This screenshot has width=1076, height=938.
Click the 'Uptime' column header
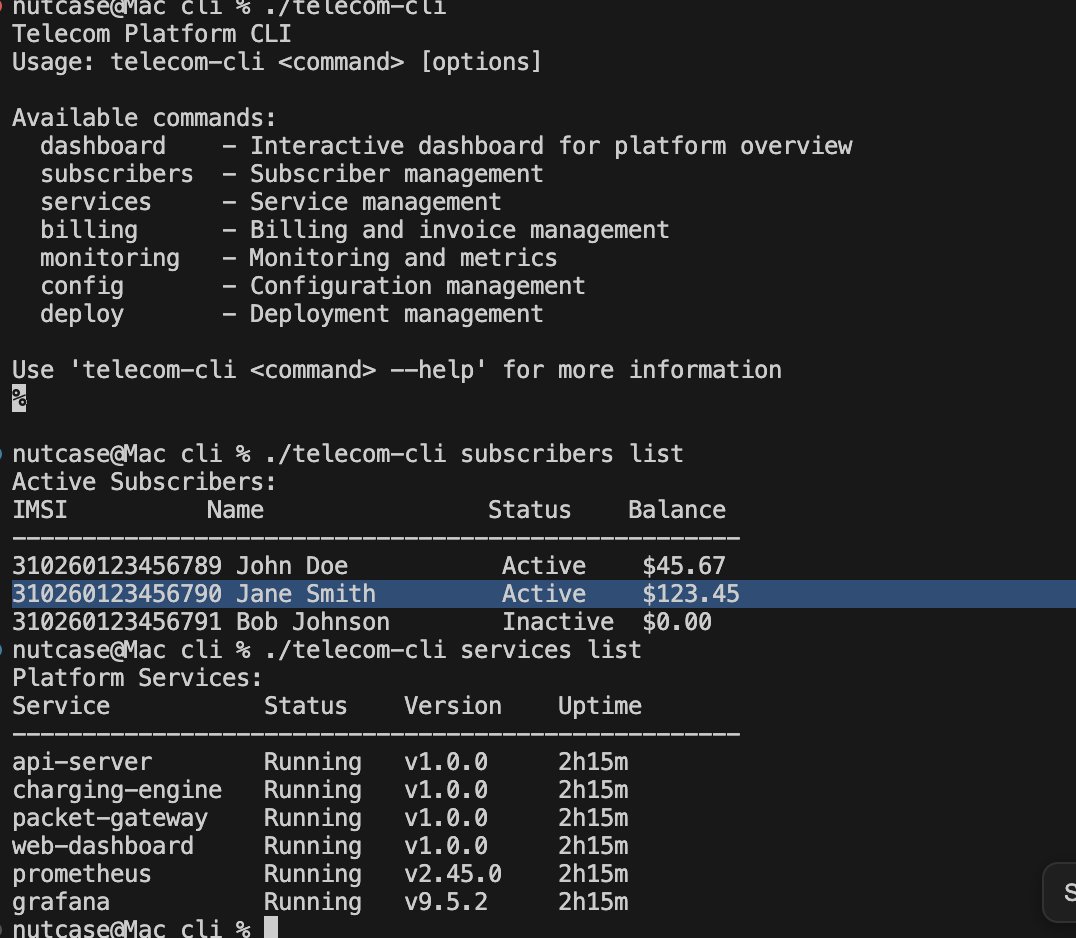(x=600, y=706)
